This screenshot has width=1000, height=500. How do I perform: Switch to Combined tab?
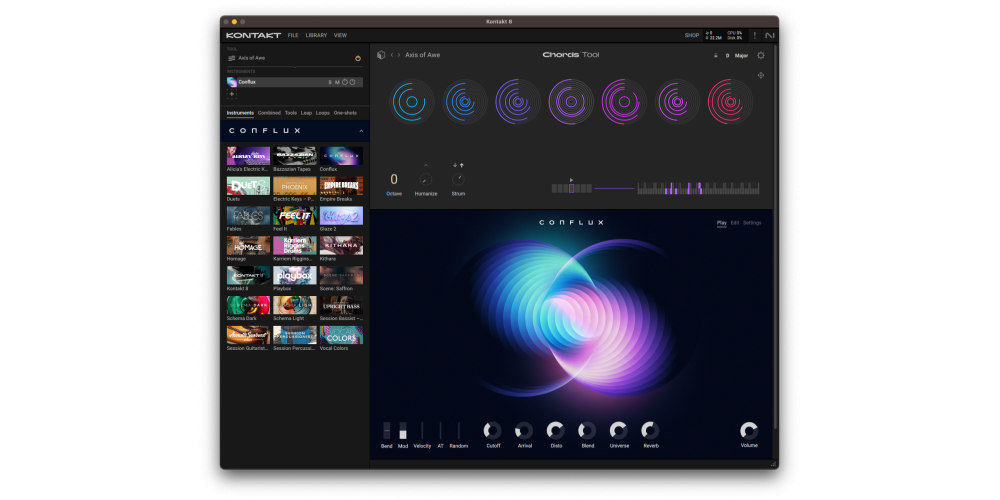(269, 113)
